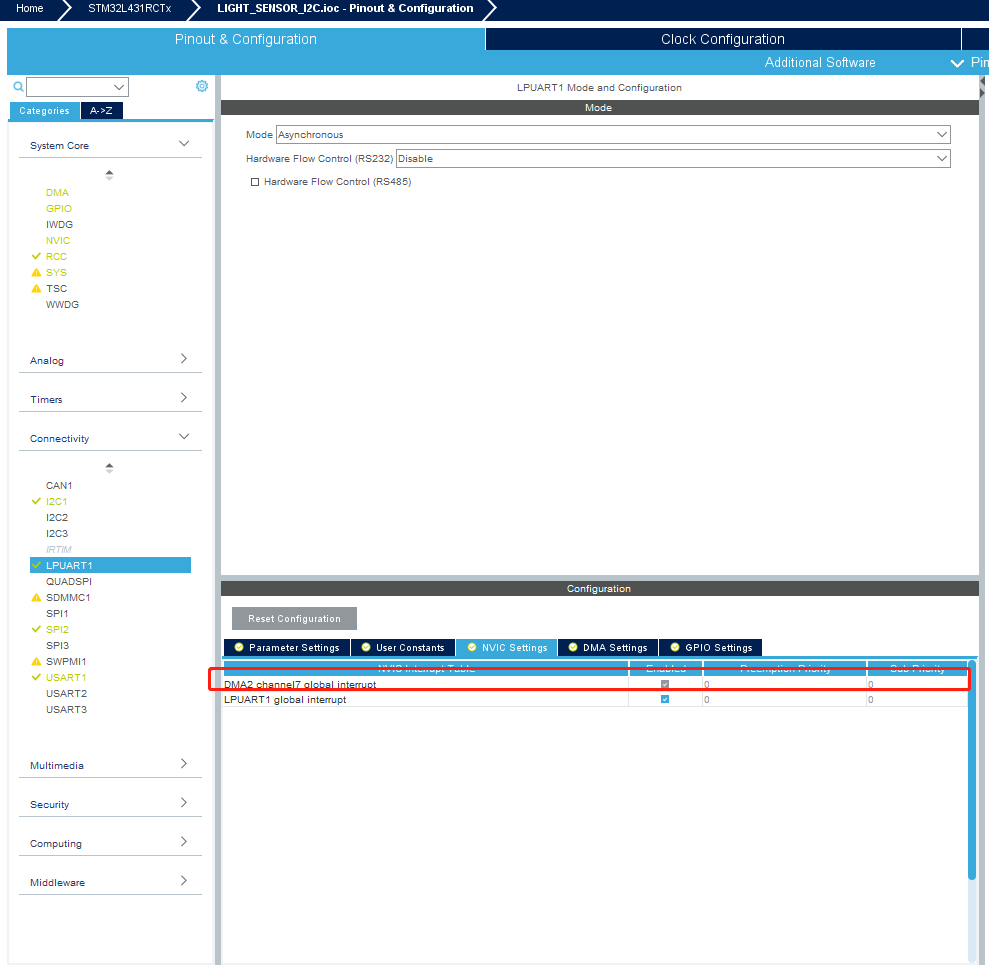Viewport: 989px width, 965px height.
Task: Switch to Clock Configuration tab
Action: click(723, 39)
